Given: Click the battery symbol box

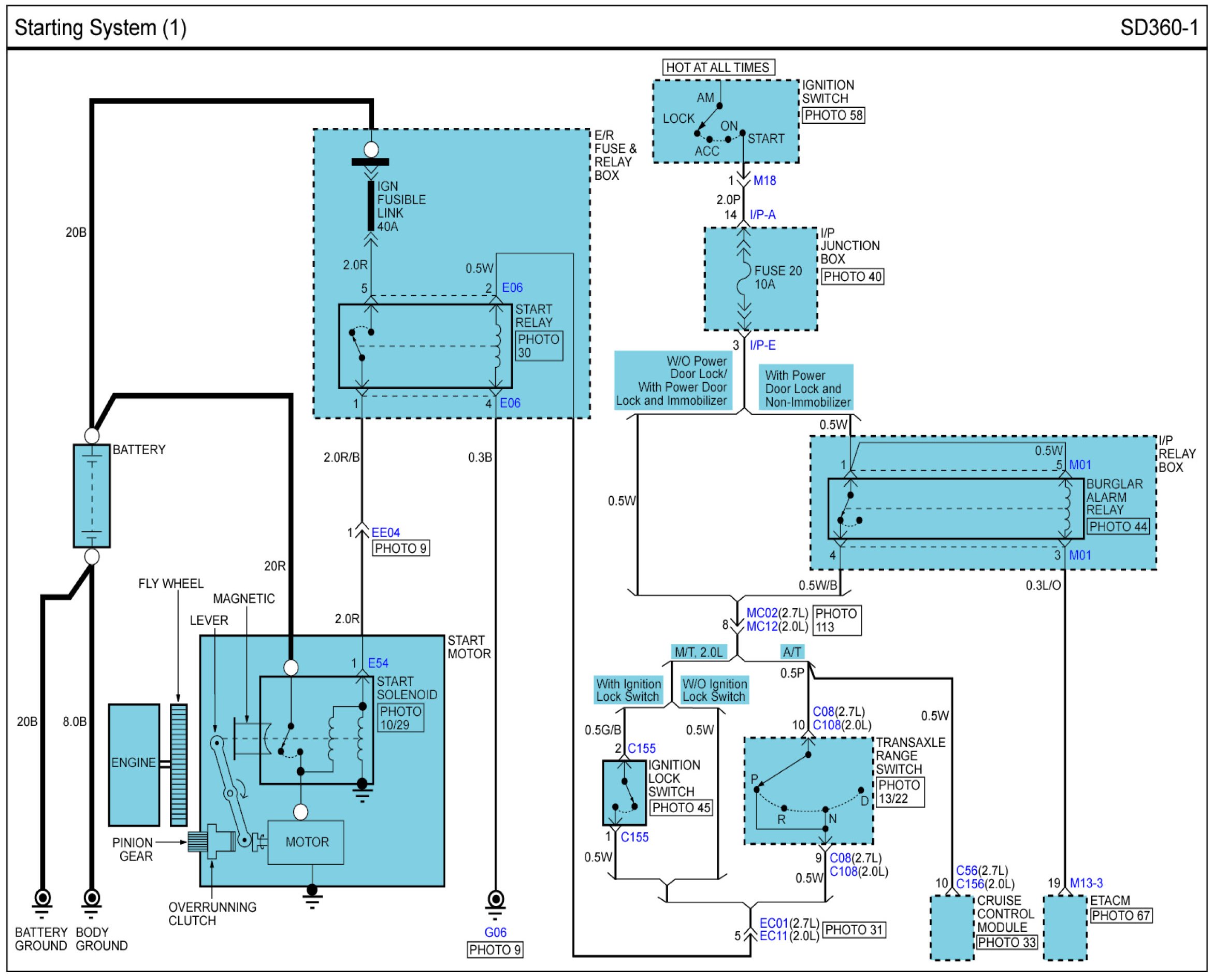Looking at the screenshot, I should (x=92, y=496).
